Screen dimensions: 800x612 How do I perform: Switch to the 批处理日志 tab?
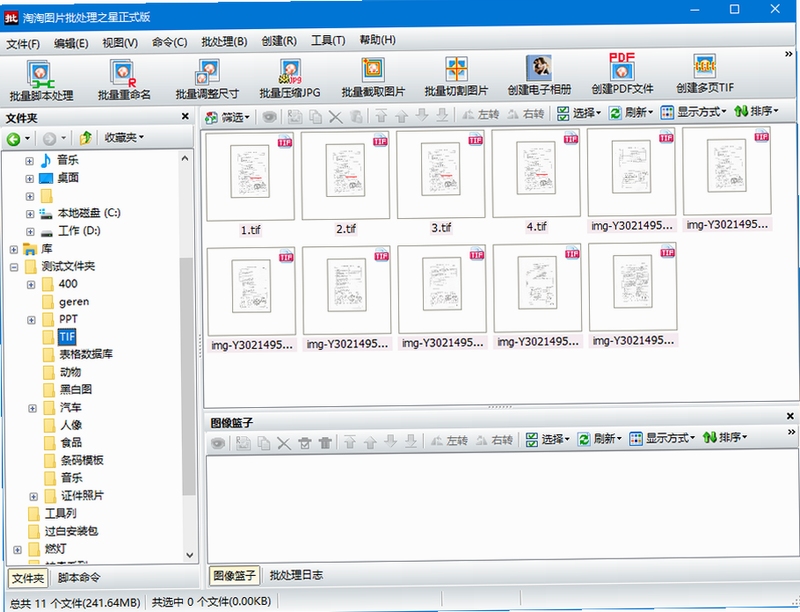pyautogui.click(x=296, y=575)
